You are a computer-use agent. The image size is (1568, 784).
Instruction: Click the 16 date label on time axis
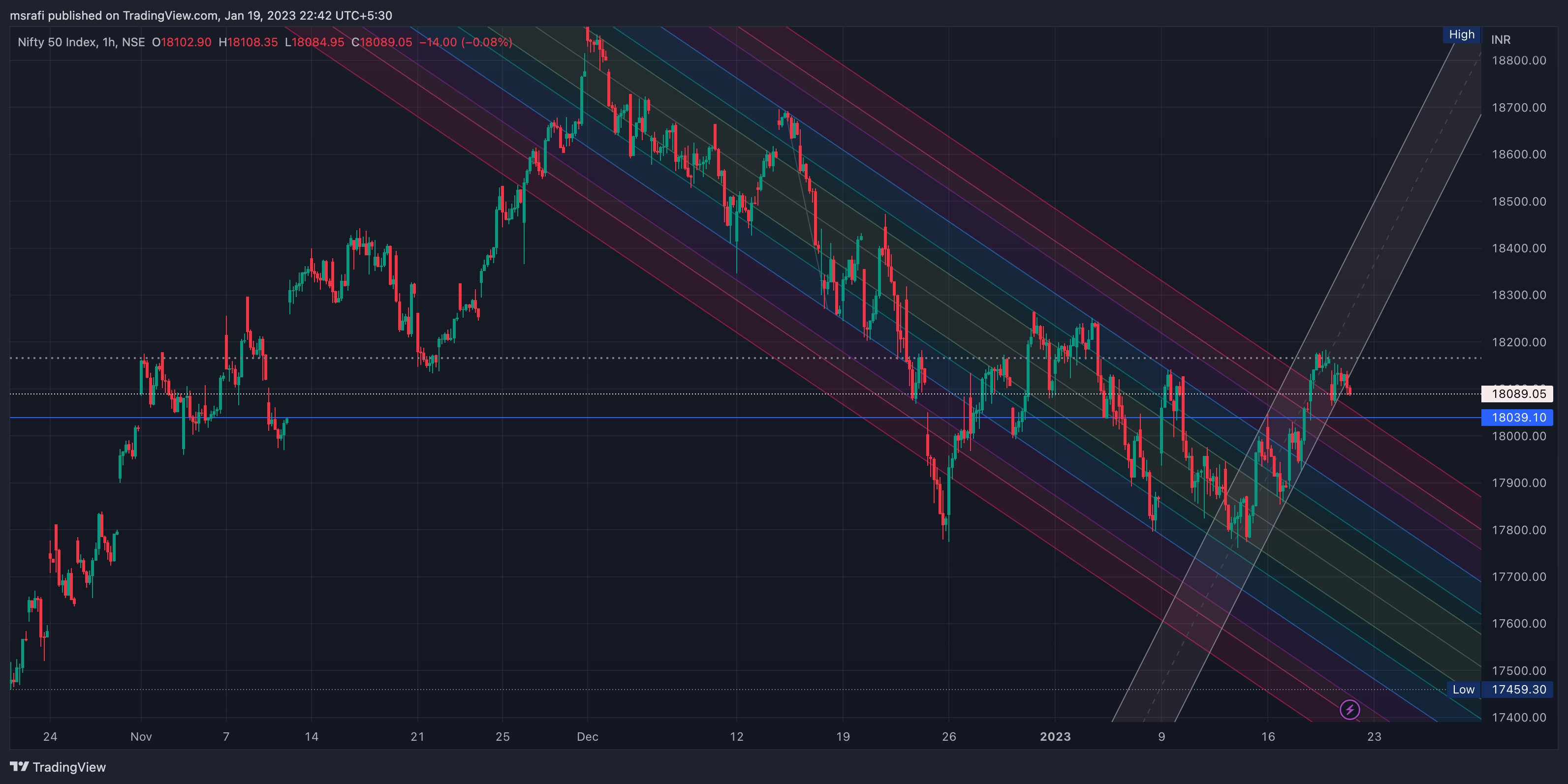pyautogui.click(x=1268, y=737)
